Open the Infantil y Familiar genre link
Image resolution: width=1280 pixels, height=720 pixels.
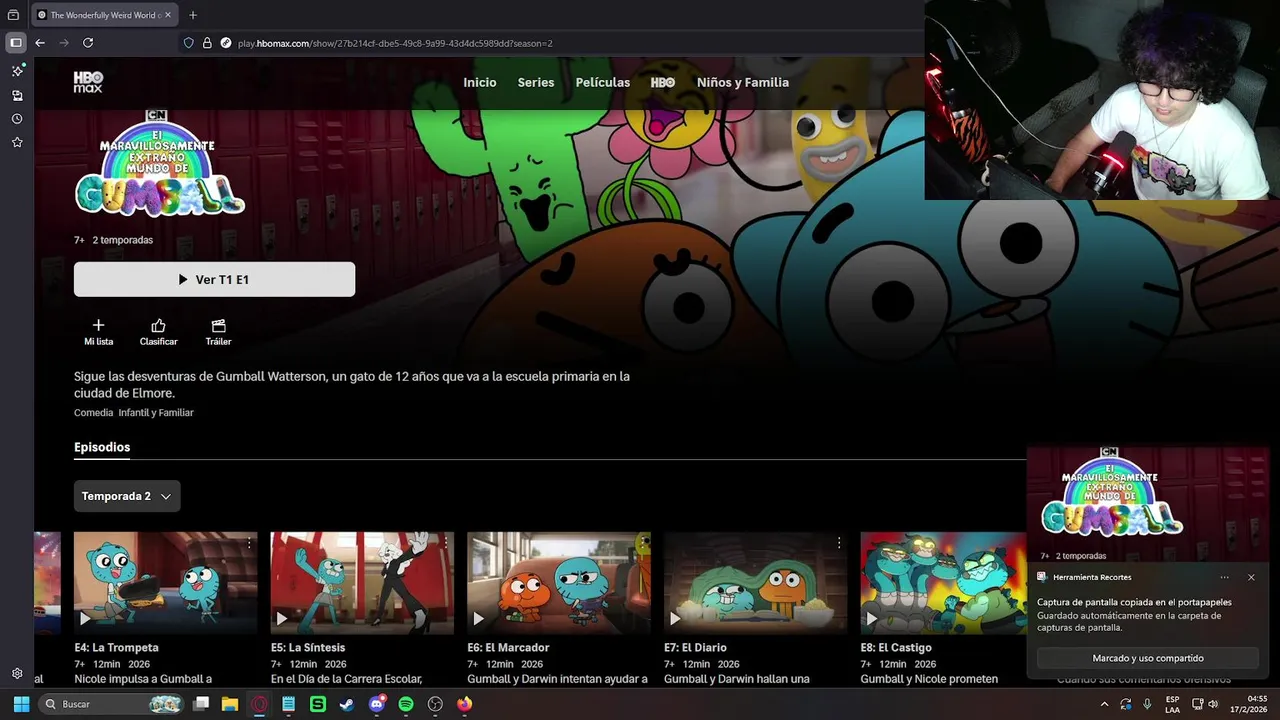(156, 412)
